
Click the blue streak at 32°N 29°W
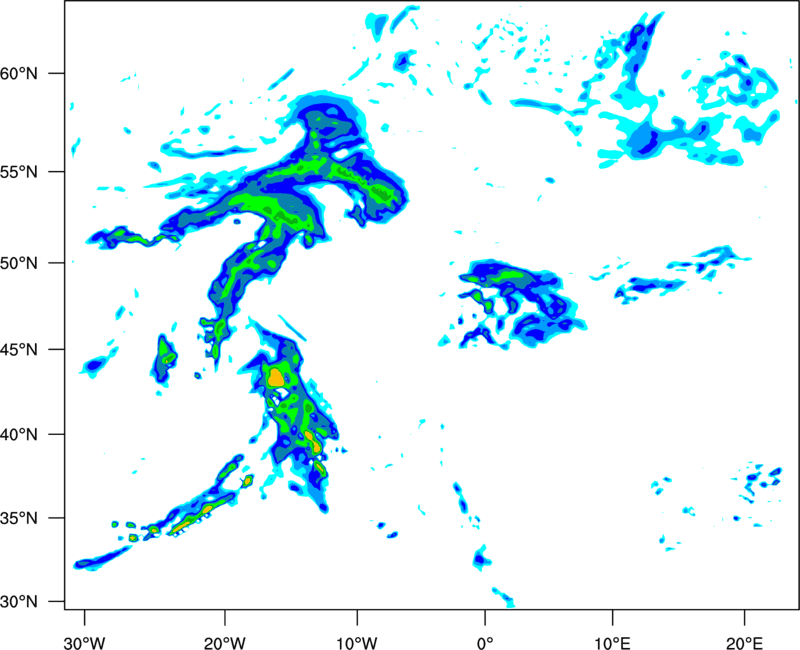pos(101,558)
